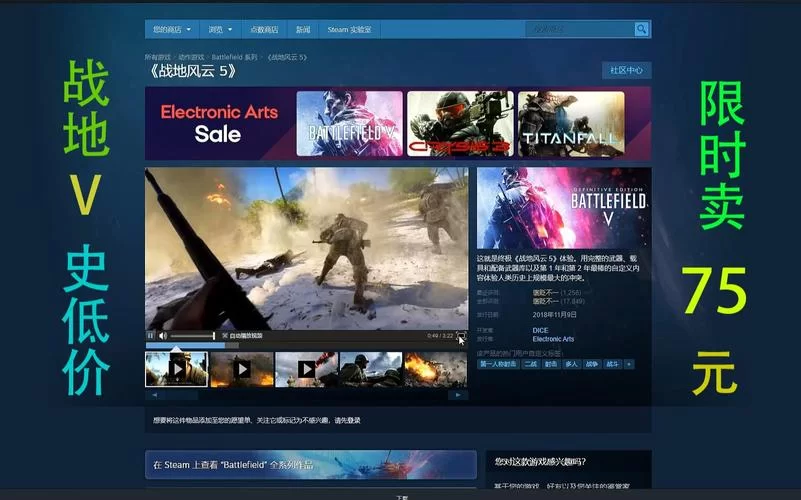
Task: Click the 《战地风云 5》 page title
Action: (x=192, y=71)
